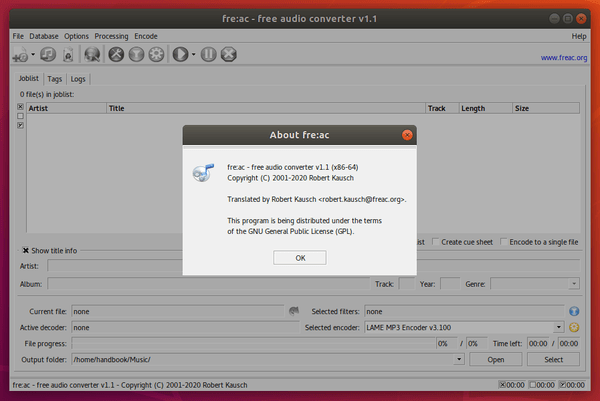
Task: Open the Processing menu
Action: pos(111,36)
